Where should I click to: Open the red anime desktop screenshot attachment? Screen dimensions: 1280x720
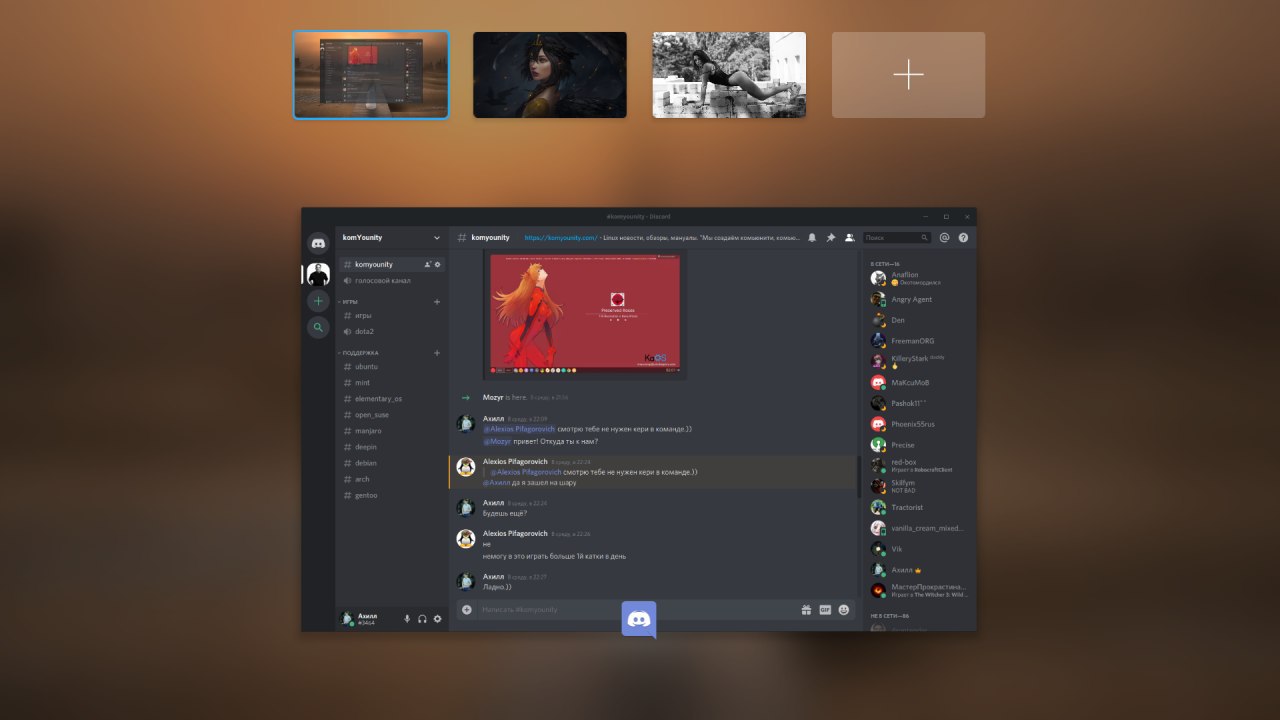pyautogui.click(x=584, y=314)
